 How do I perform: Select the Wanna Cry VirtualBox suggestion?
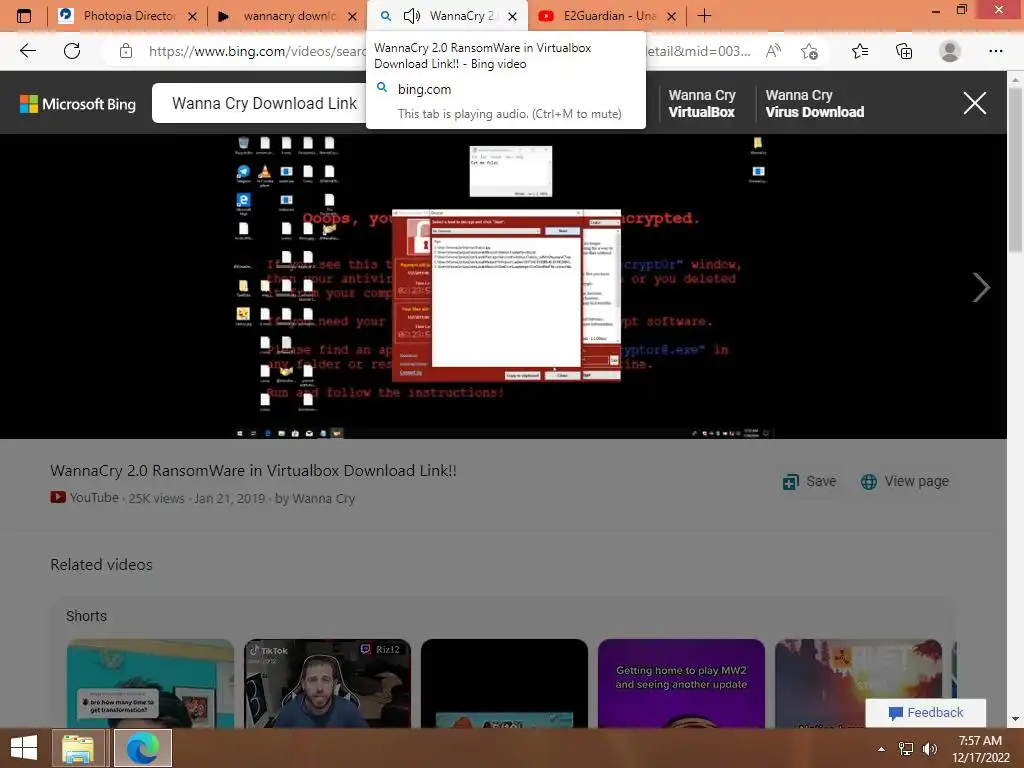pyautogui.click(x=702, y=103)
